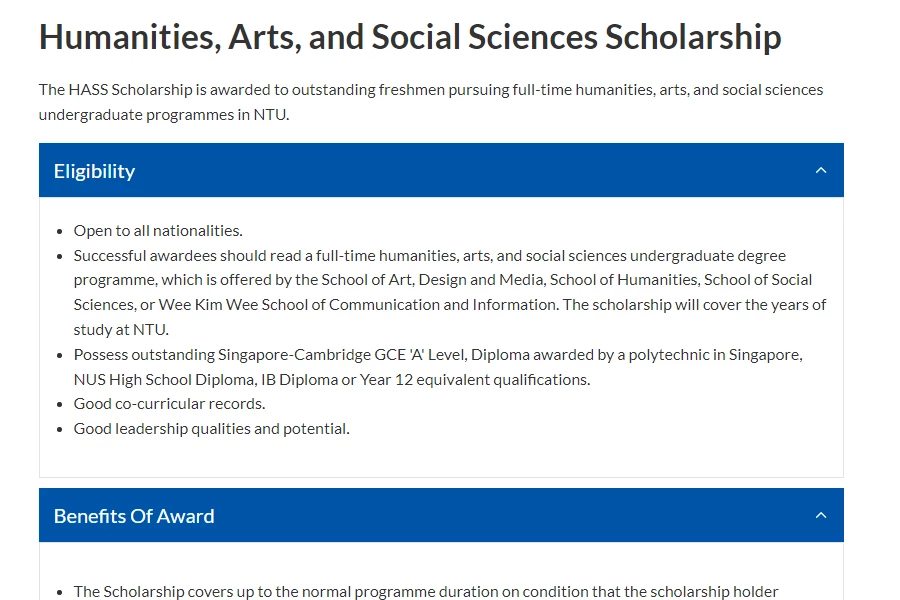Click the 'NUS High School Diploma' text
This screenshot has height=600, width=900.
[x=165, y=380]
